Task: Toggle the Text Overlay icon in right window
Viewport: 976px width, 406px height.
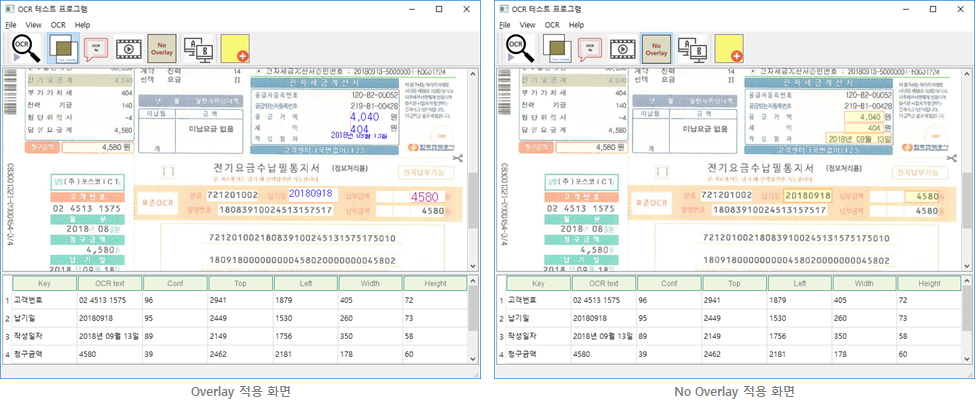Action: click(558, 47)
